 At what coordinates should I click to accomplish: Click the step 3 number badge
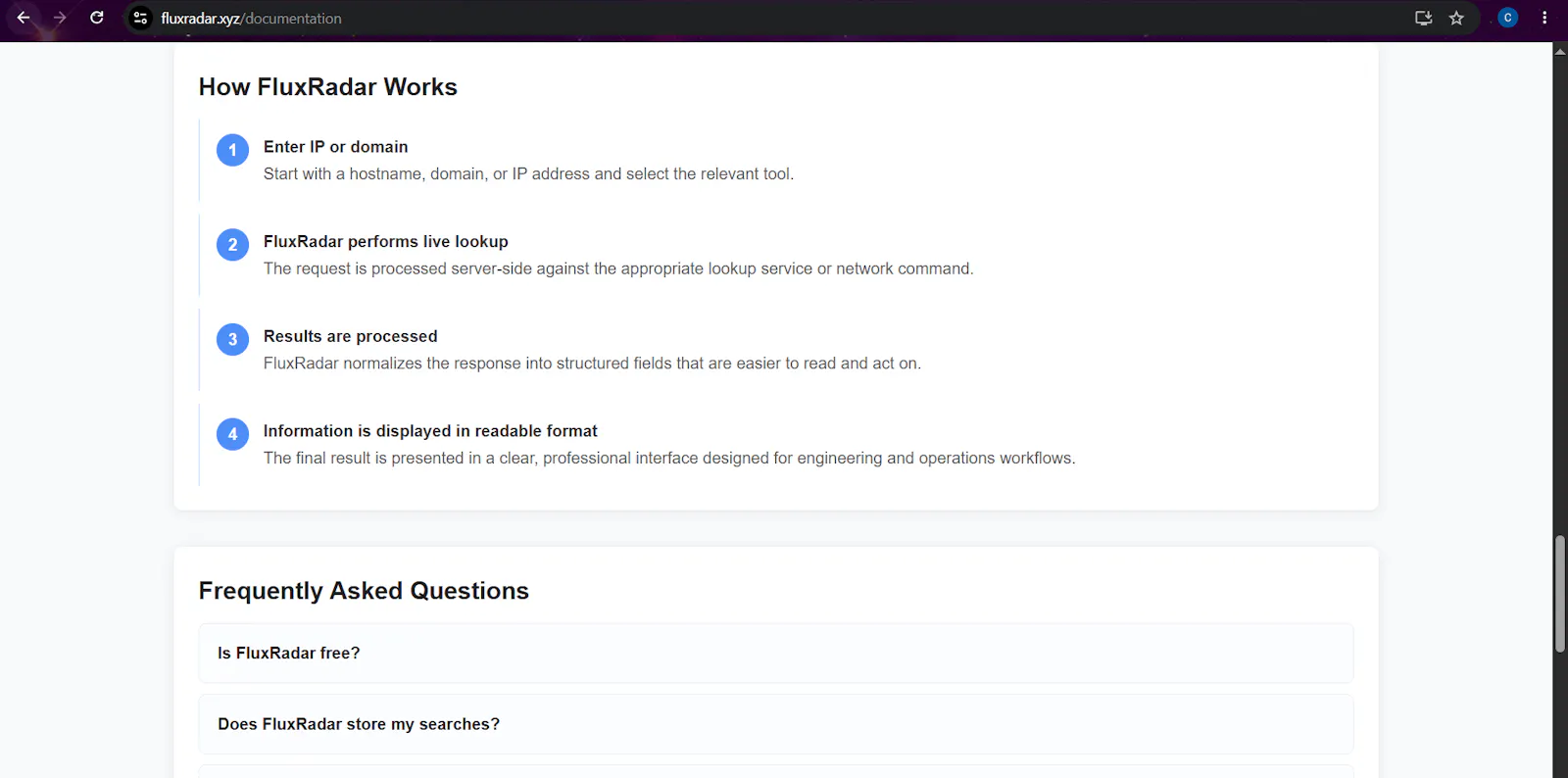coord(232,339)
